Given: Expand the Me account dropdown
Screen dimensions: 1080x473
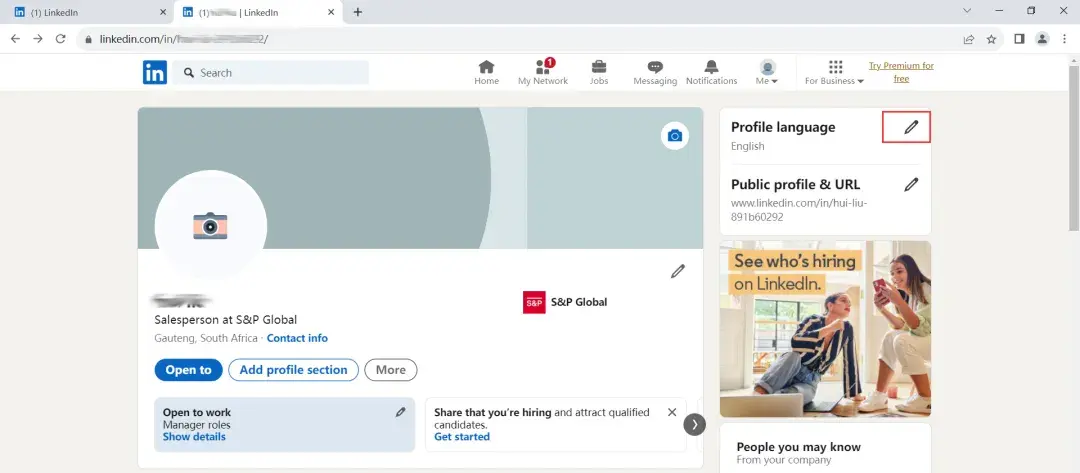Looking at the screenshot, I should point(767,72).
